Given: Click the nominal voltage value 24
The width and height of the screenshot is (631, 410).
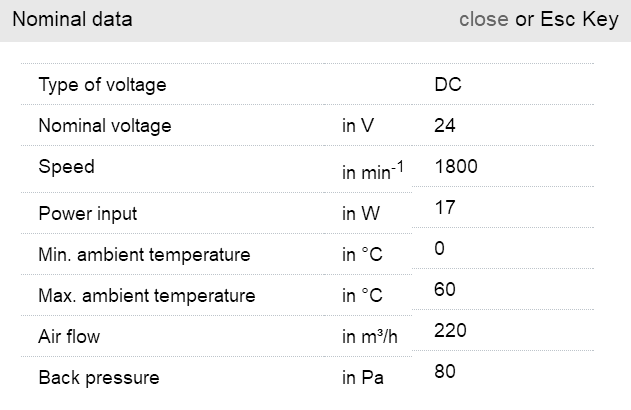Looking at the screenshot, I should [445, 126].
